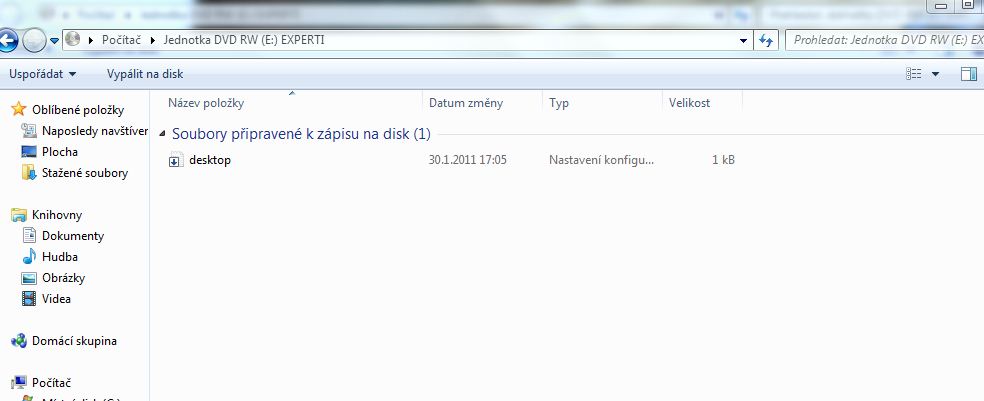This screenshot has height=401, width=984.
Task: Change view with the view icon button
Action: 914,74
